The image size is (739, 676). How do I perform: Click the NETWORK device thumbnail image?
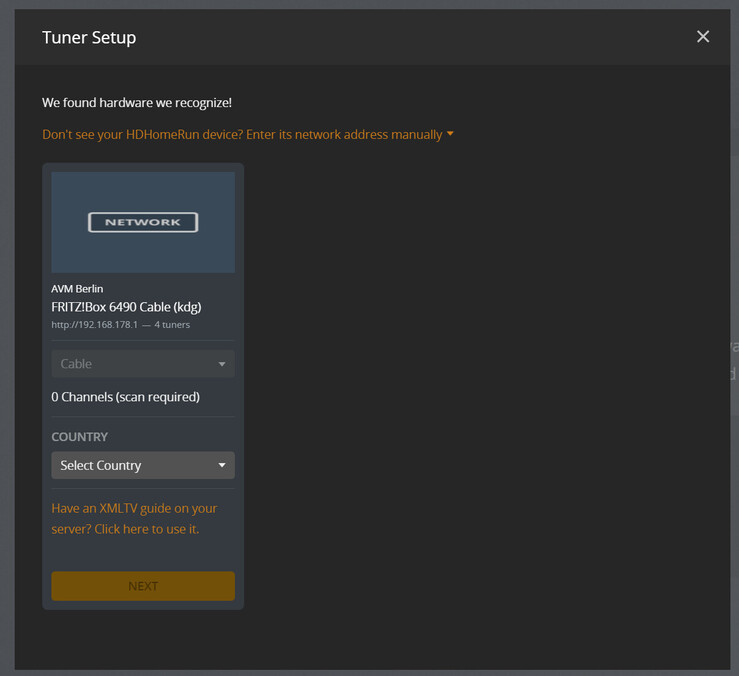(x=143, y=222)
